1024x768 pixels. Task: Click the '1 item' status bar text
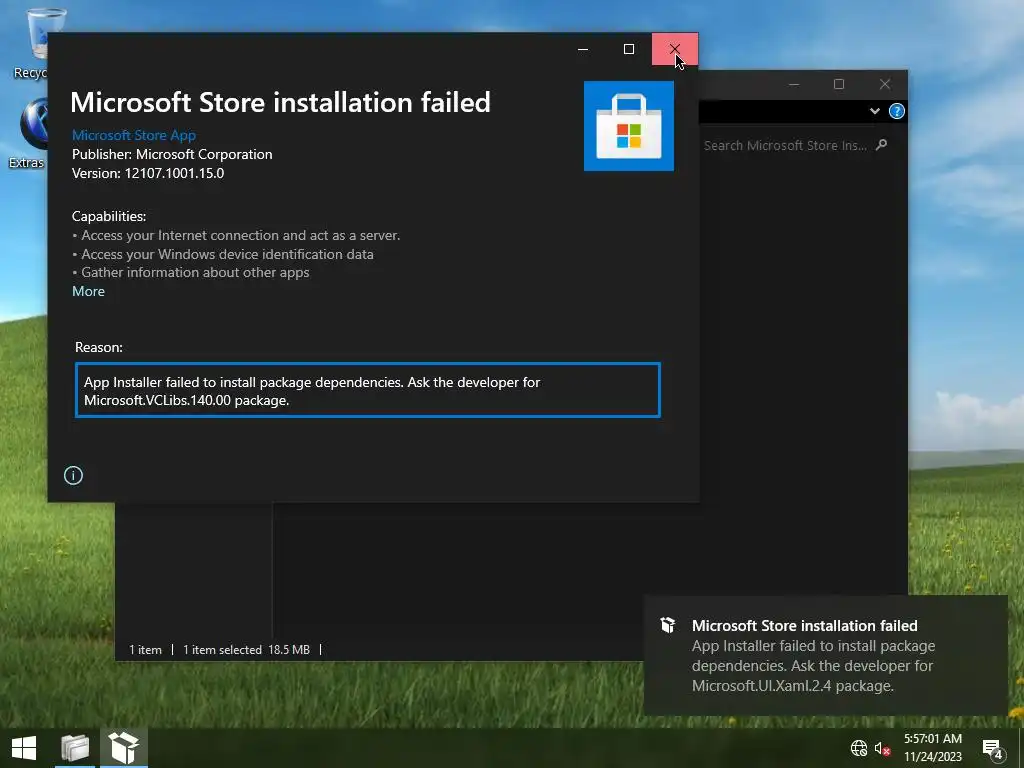coord(145,650)
